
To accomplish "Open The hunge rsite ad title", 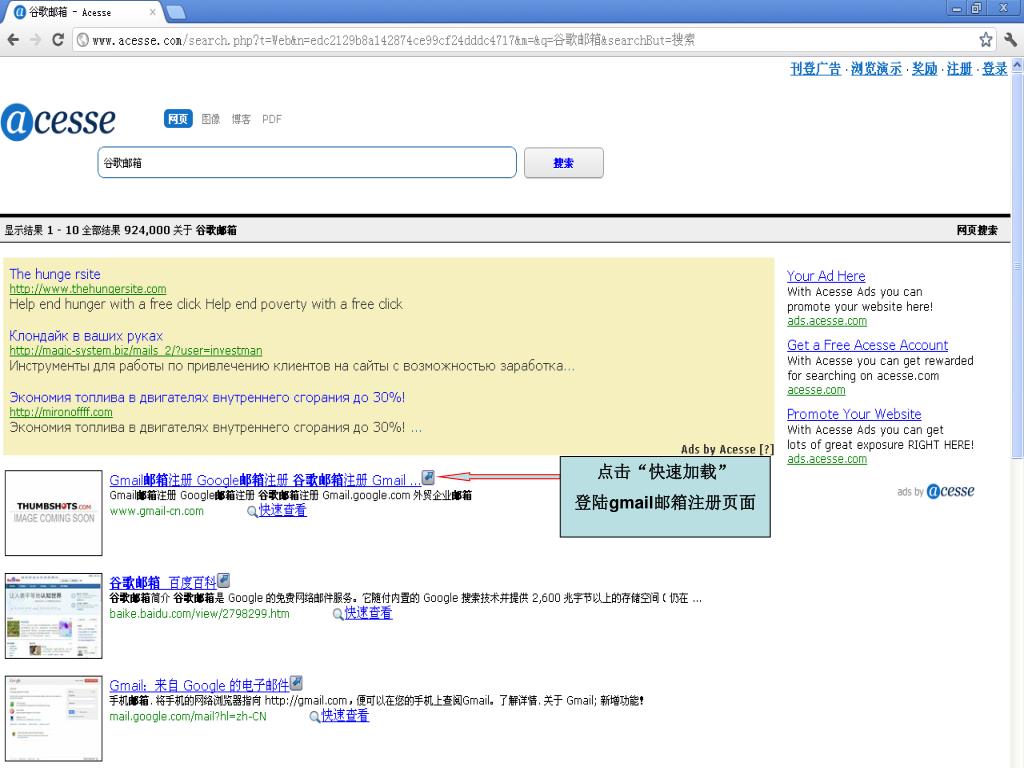I will click(x=55, y=274).
